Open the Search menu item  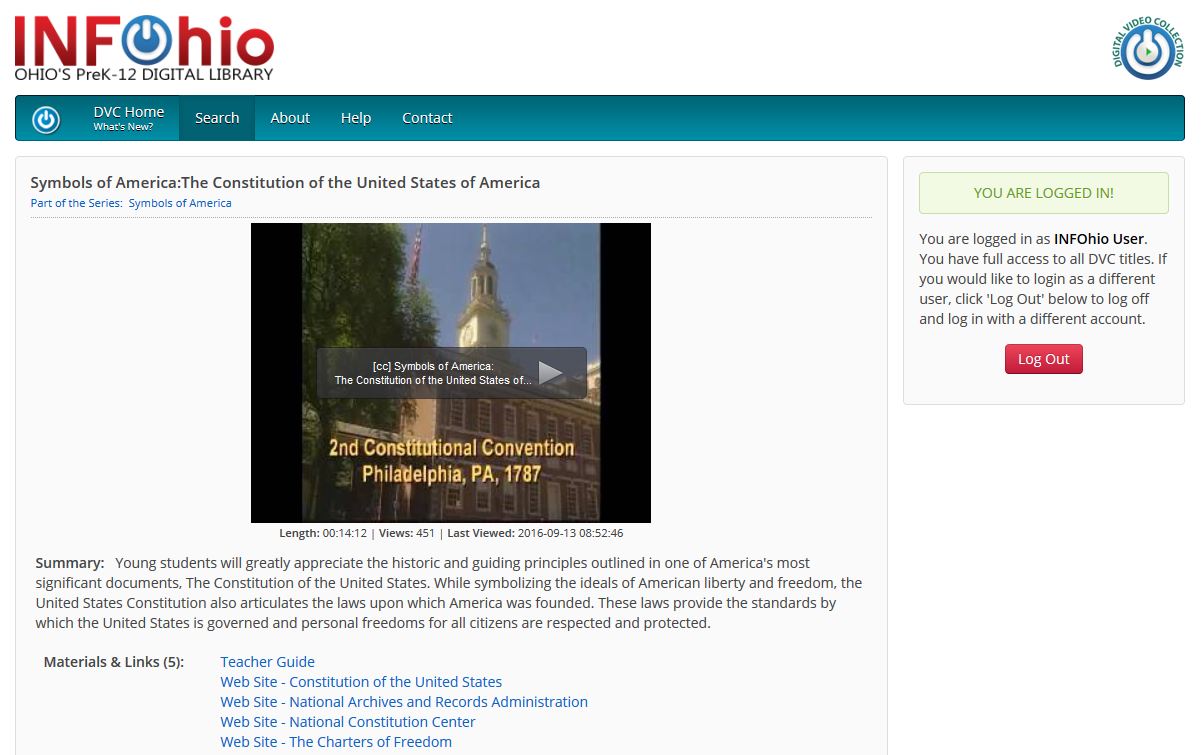click(217, 118)
